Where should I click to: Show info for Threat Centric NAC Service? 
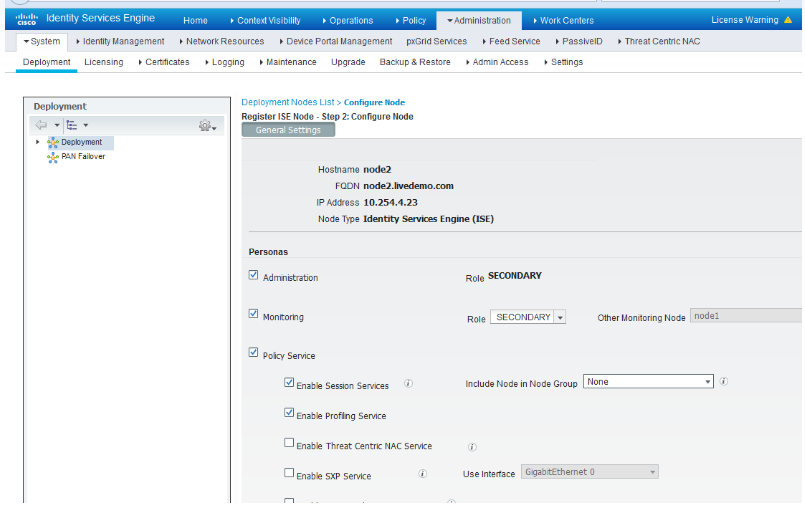tap(472, 447)
